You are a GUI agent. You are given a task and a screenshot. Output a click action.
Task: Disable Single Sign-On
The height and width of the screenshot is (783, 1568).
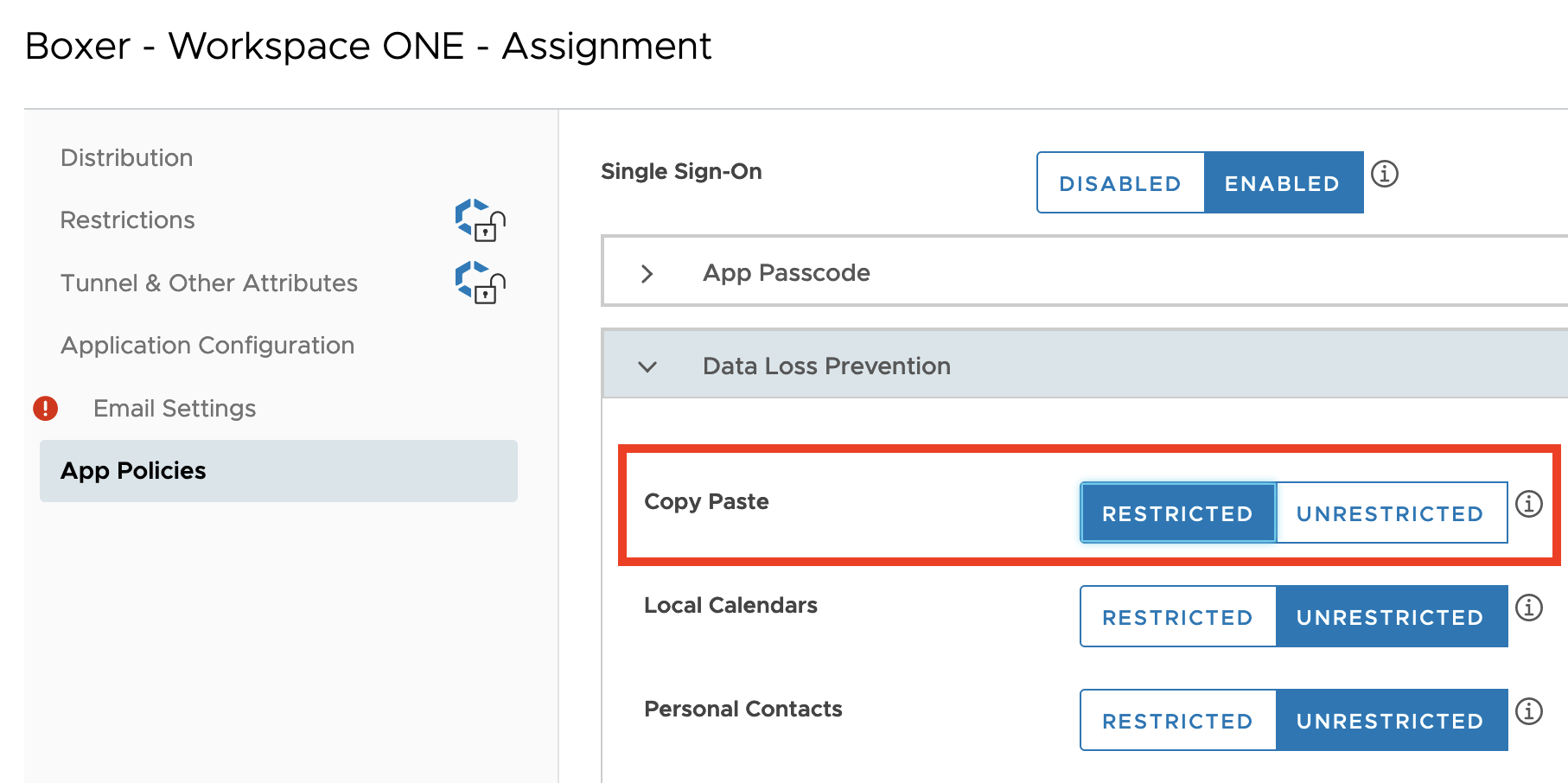[x=1120, y=183]
